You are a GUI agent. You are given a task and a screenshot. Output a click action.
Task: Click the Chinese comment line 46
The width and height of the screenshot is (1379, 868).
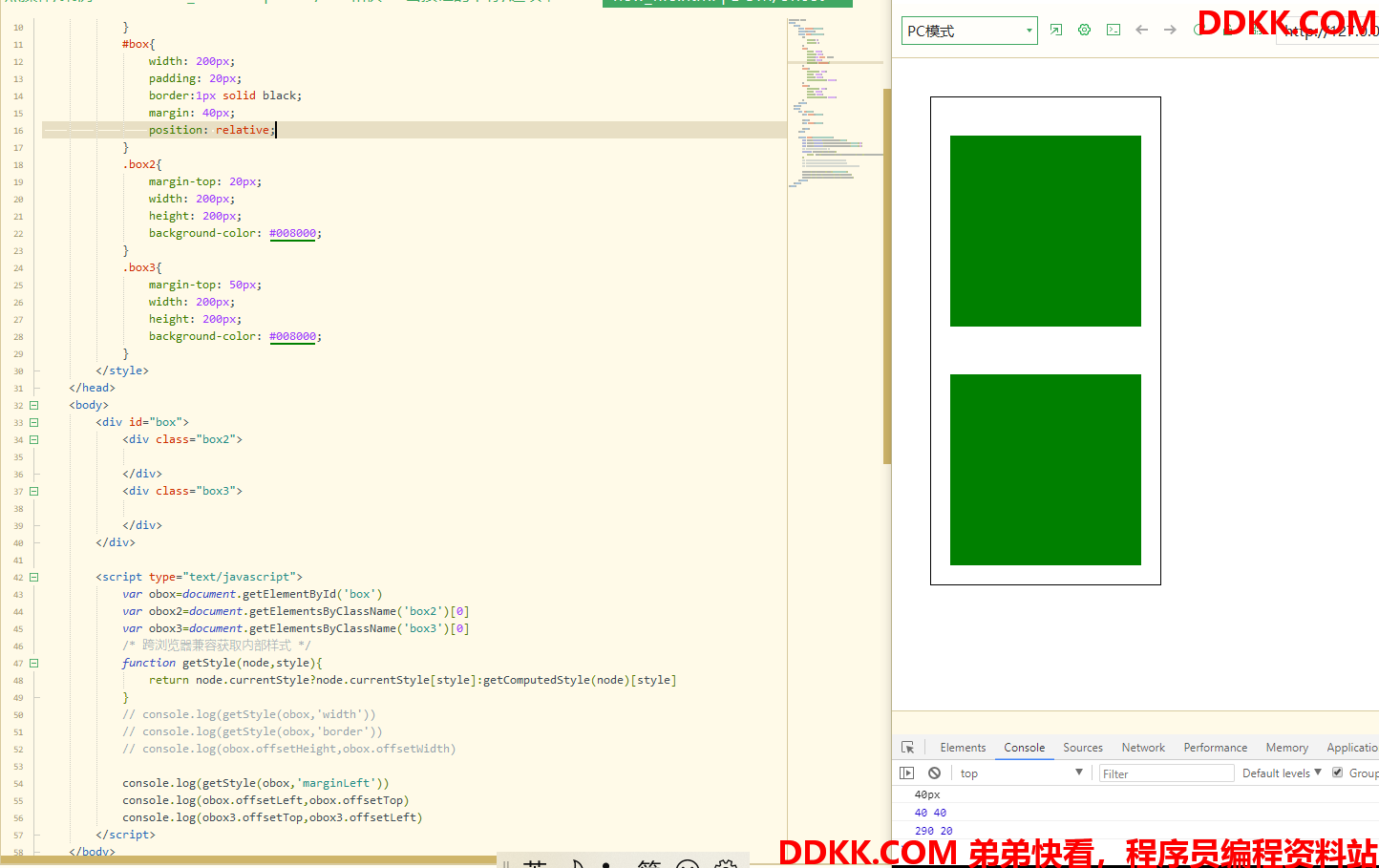217,646
